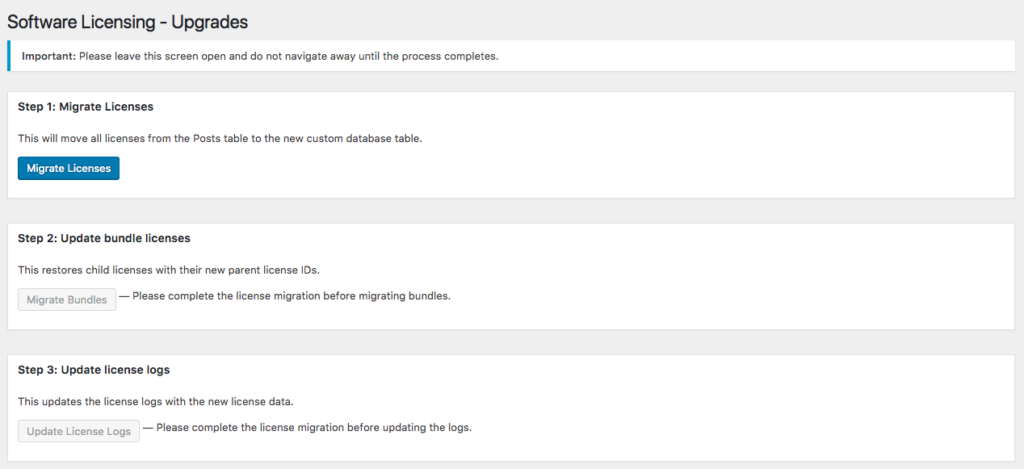The width and height of the screenshot is (1024, 469).
Task: Select the bold Important label in the notice
Action: [48, 56]
